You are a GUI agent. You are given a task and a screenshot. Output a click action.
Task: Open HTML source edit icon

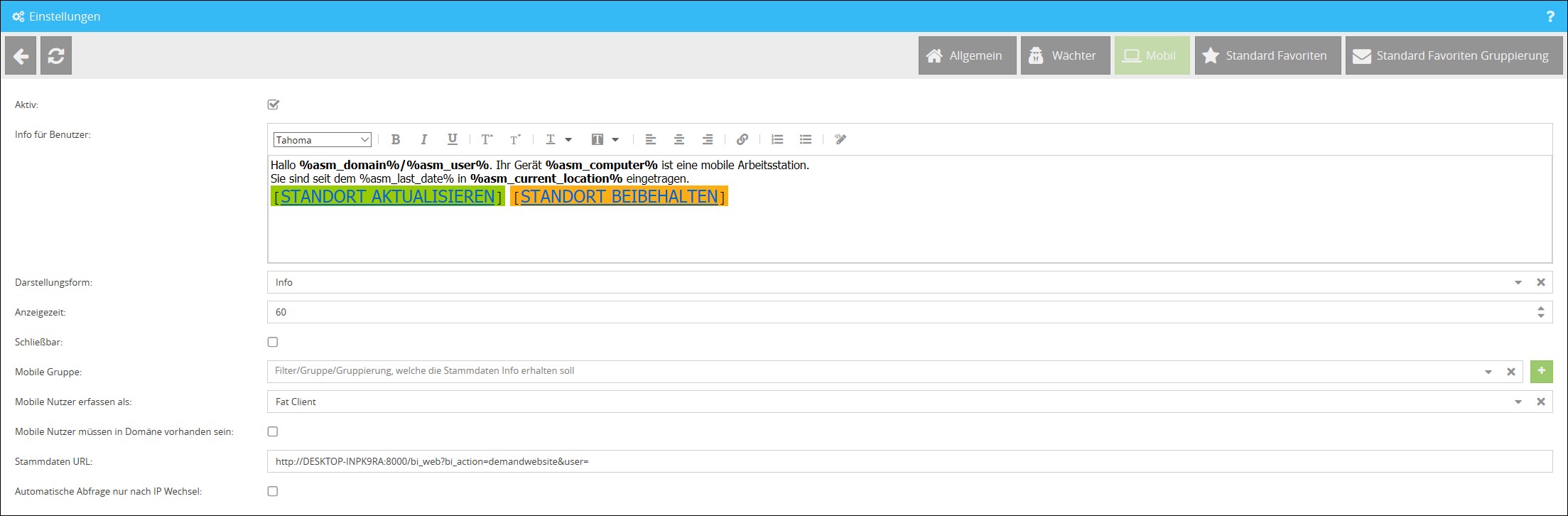pyautogui.click(x=840, y=139)
